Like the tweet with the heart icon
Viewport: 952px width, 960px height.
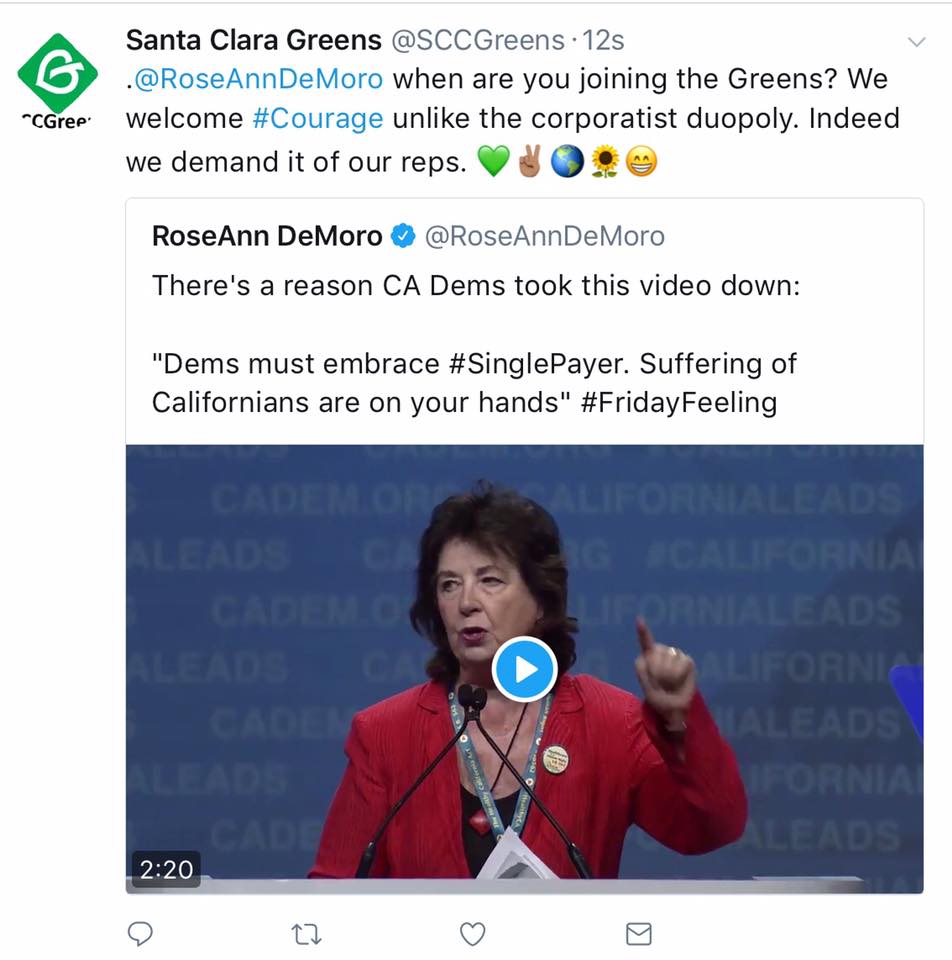pos(472,934)
